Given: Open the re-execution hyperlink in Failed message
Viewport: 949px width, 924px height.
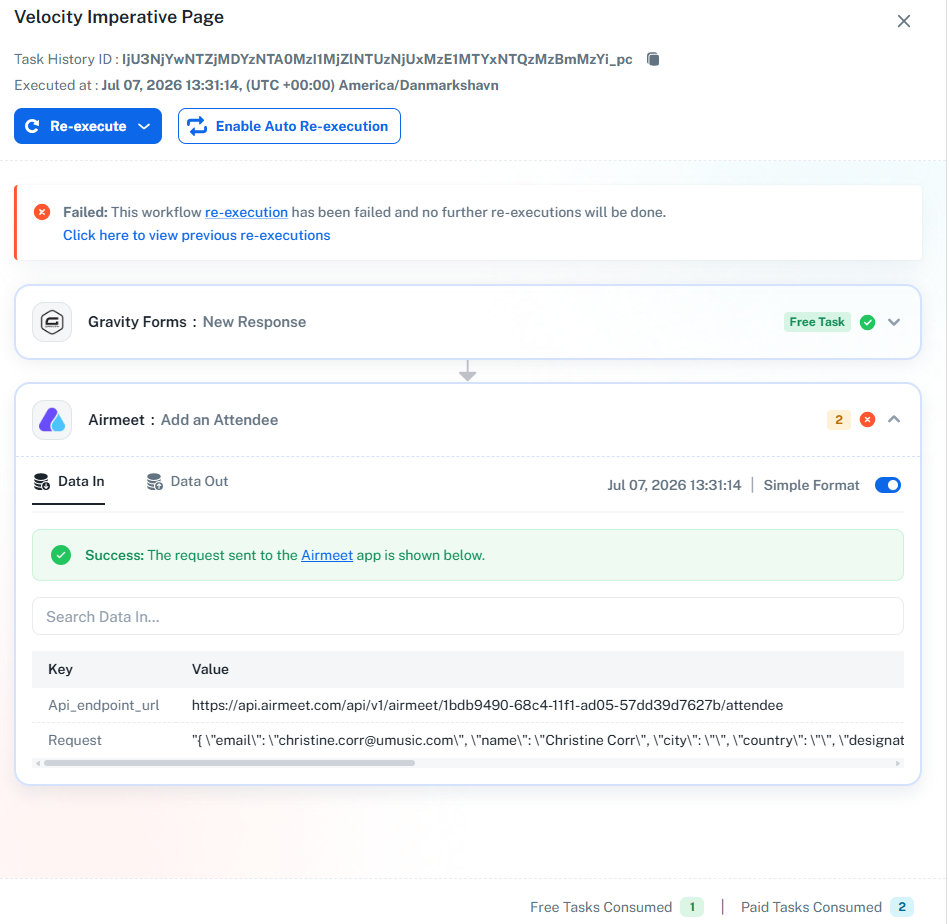Looking at the screenshot, I should click(246, 212).
